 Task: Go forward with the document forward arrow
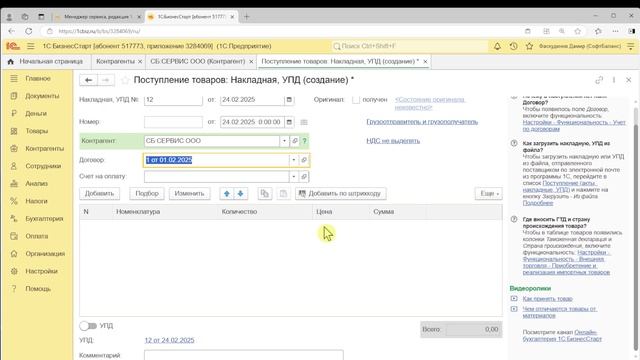106,80
